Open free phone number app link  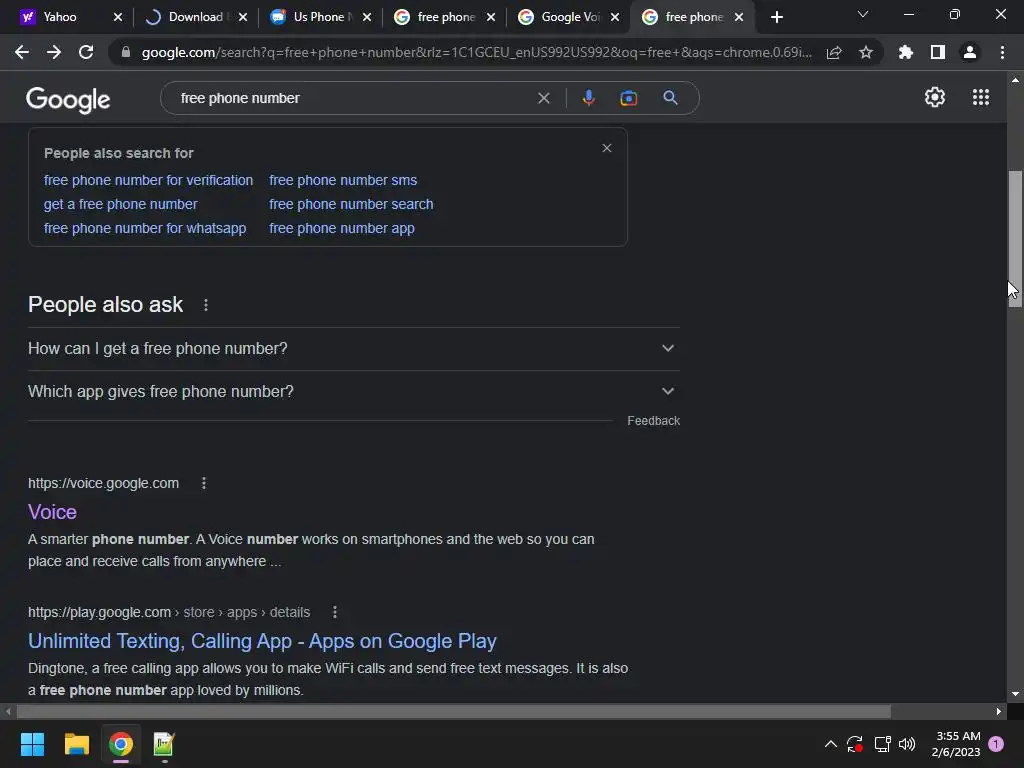point(342,229)
